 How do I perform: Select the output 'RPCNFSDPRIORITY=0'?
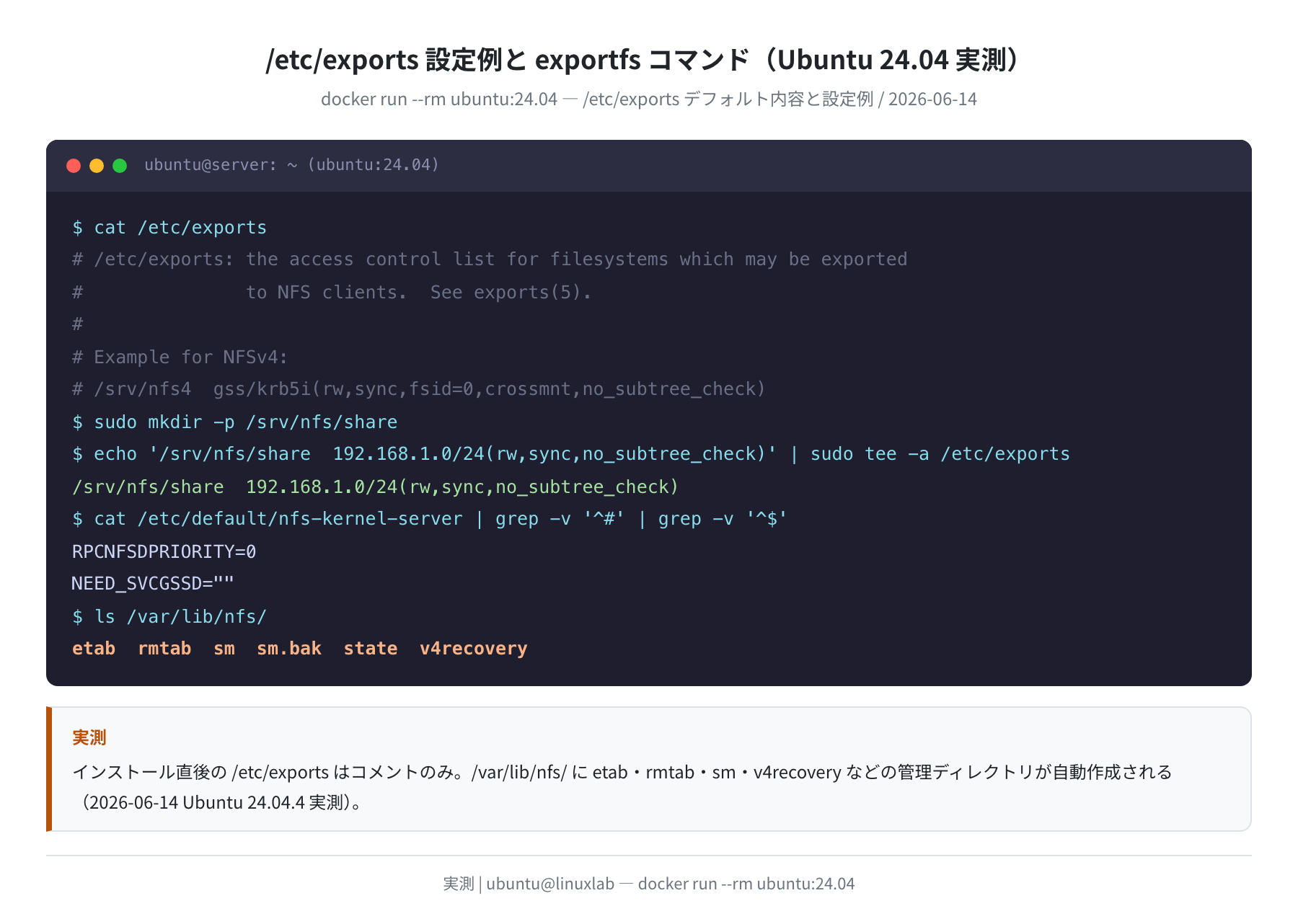164,552
